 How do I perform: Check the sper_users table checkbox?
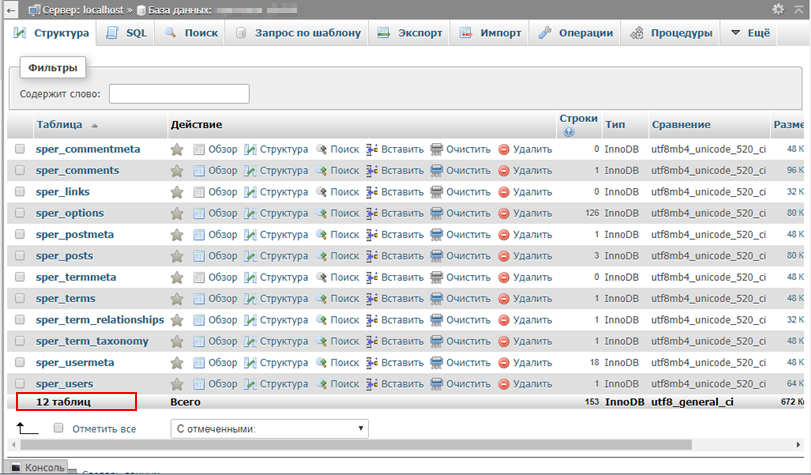coord(20,383)
